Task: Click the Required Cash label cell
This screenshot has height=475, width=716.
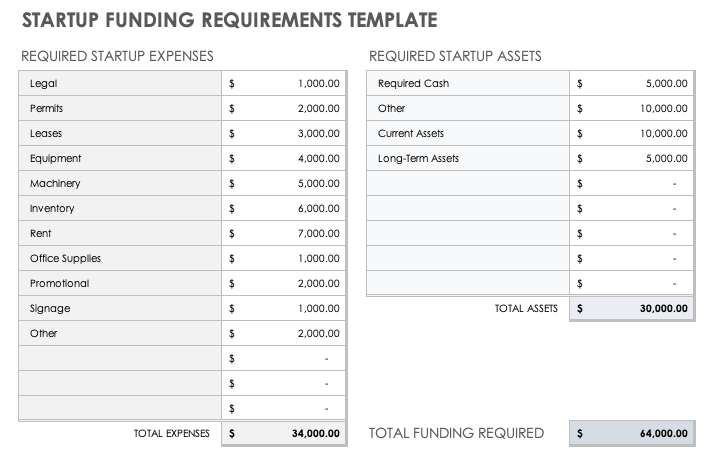Action: click(467, 84)
